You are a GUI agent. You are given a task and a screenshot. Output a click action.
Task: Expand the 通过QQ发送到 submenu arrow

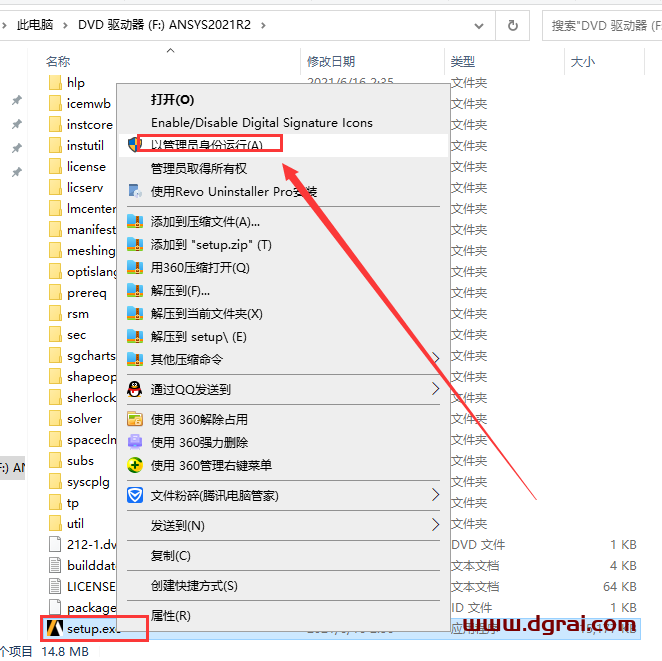pyautogui.click(x=436, y=389)
